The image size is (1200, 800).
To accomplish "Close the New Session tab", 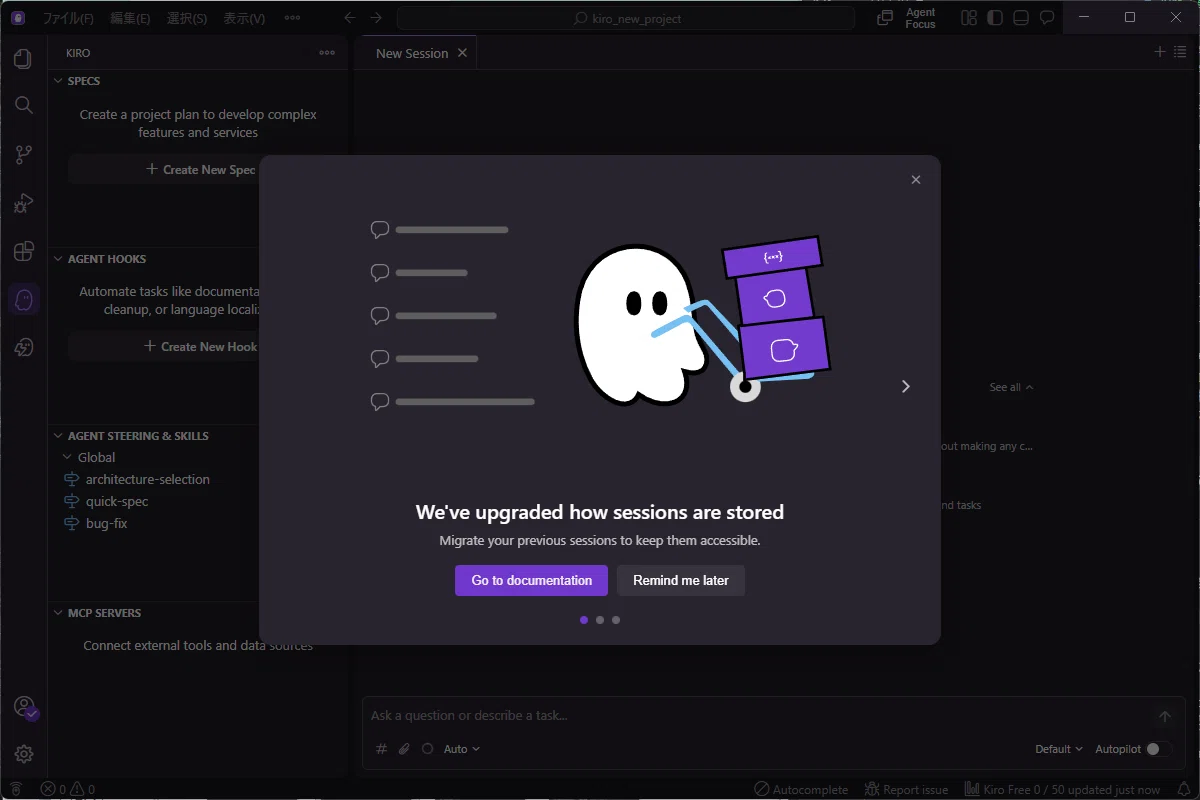I will pyautogui.click(x=462, y=53).
